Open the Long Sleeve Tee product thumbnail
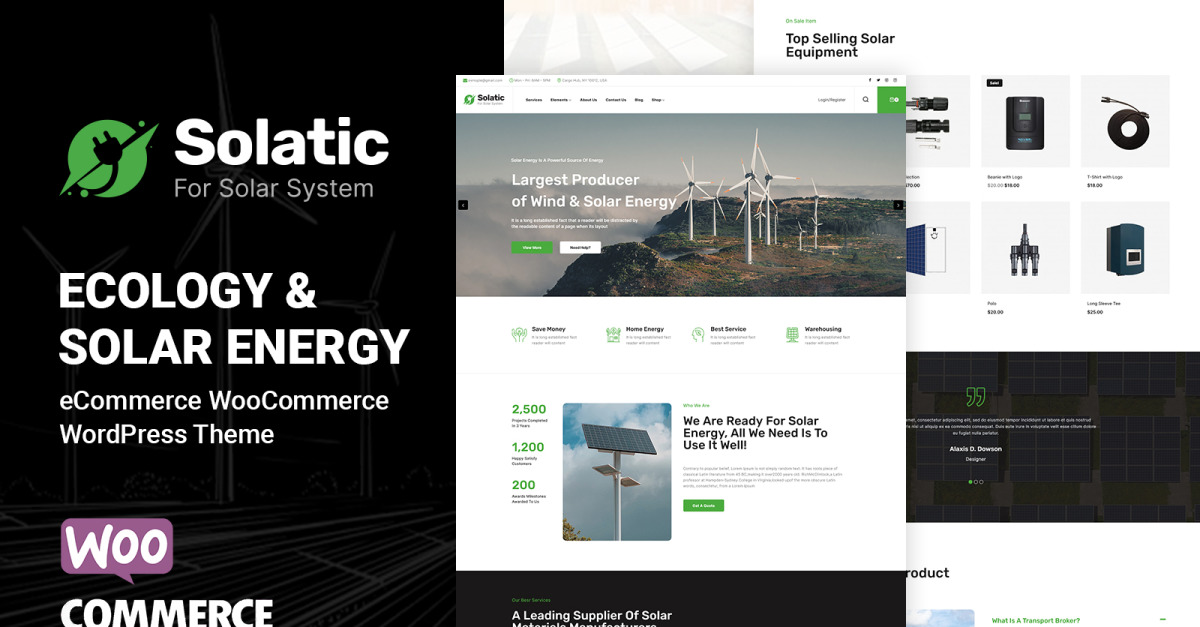Image resolution: width=1200 pixels, height=627 pixels. 1125,247
